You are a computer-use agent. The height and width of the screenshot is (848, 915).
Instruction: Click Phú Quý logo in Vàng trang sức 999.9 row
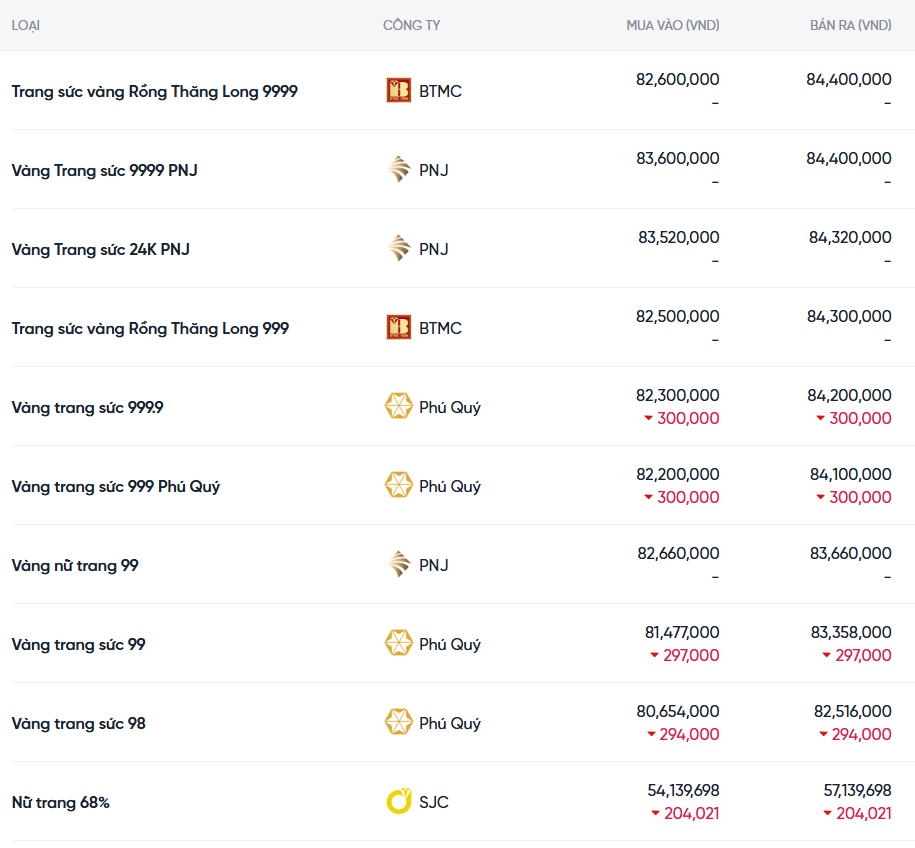[x=399, y=406]
